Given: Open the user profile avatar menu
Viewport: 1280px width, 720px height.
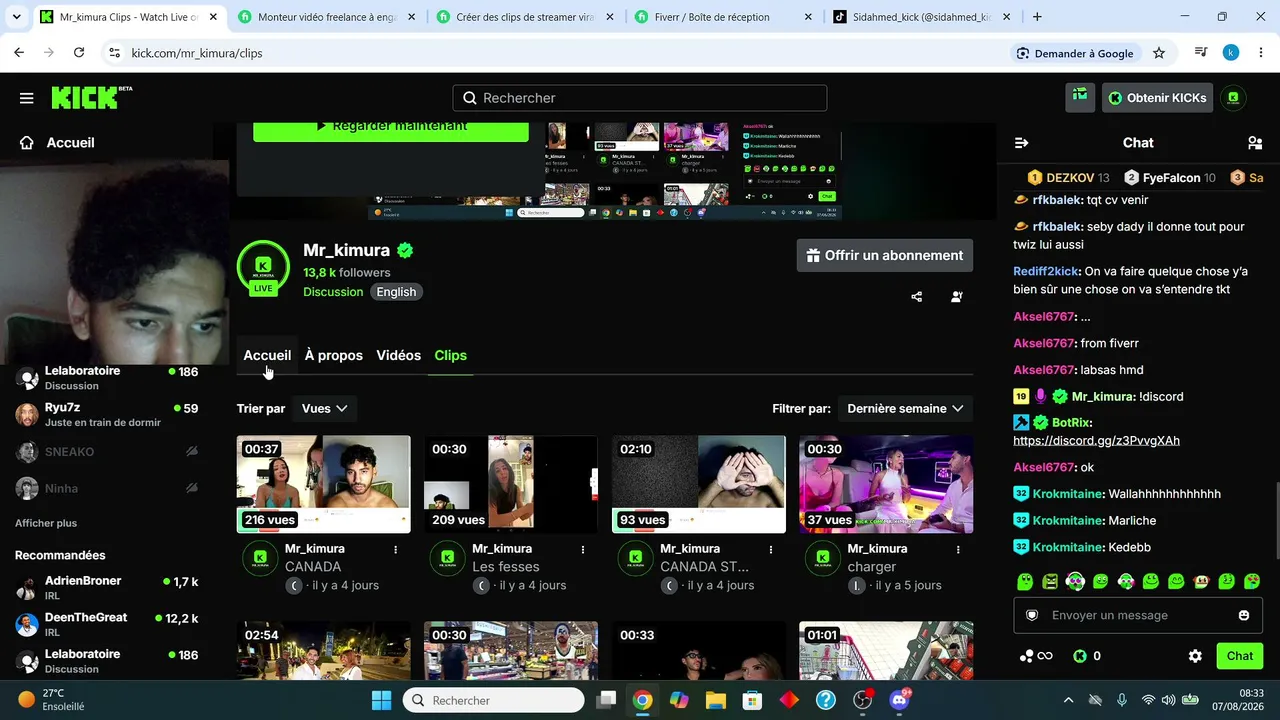Looking at the screenshot, I should 1233,97.
